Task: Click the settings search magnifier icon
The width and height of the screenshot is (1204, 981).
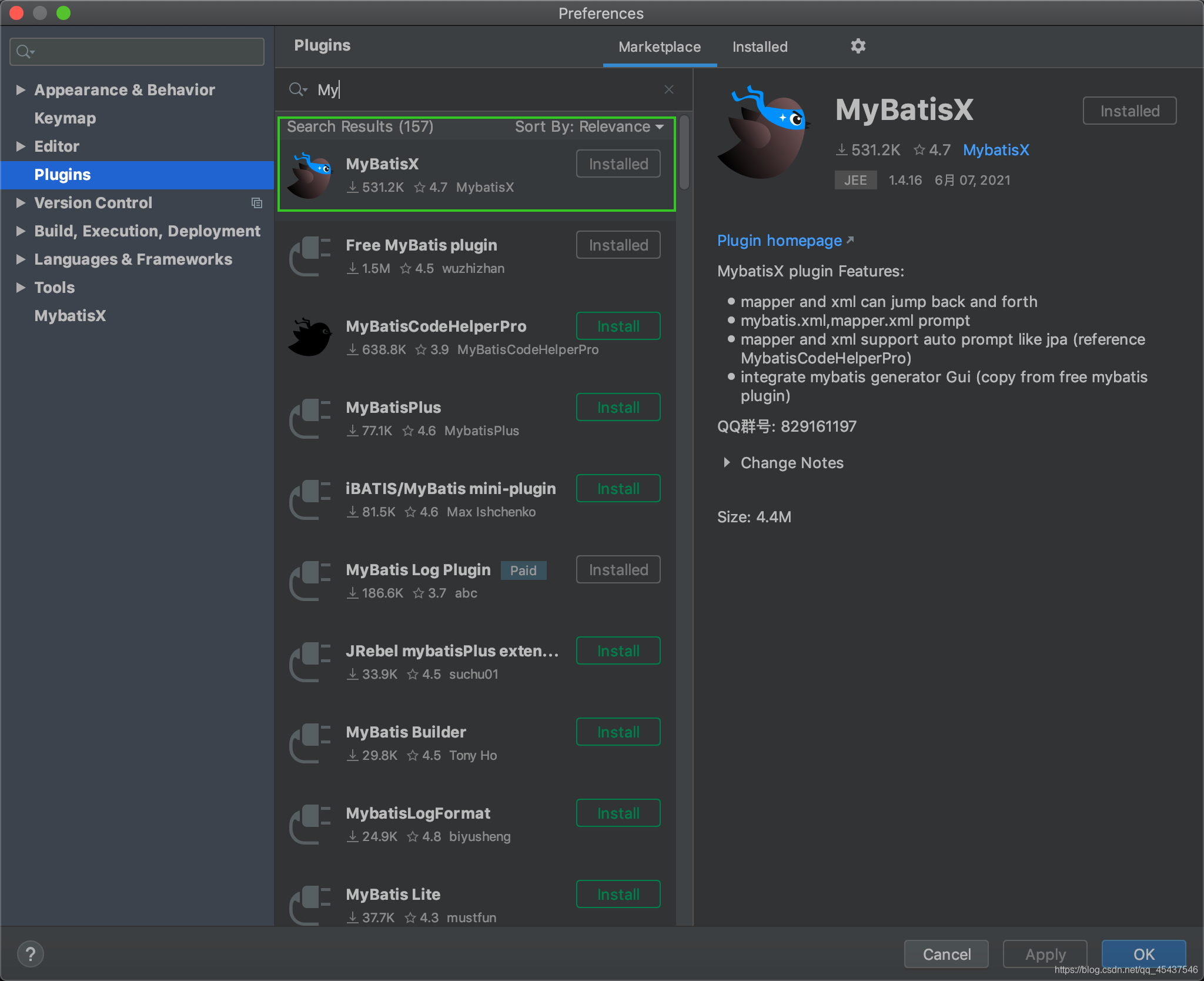Action: [25, 52]
